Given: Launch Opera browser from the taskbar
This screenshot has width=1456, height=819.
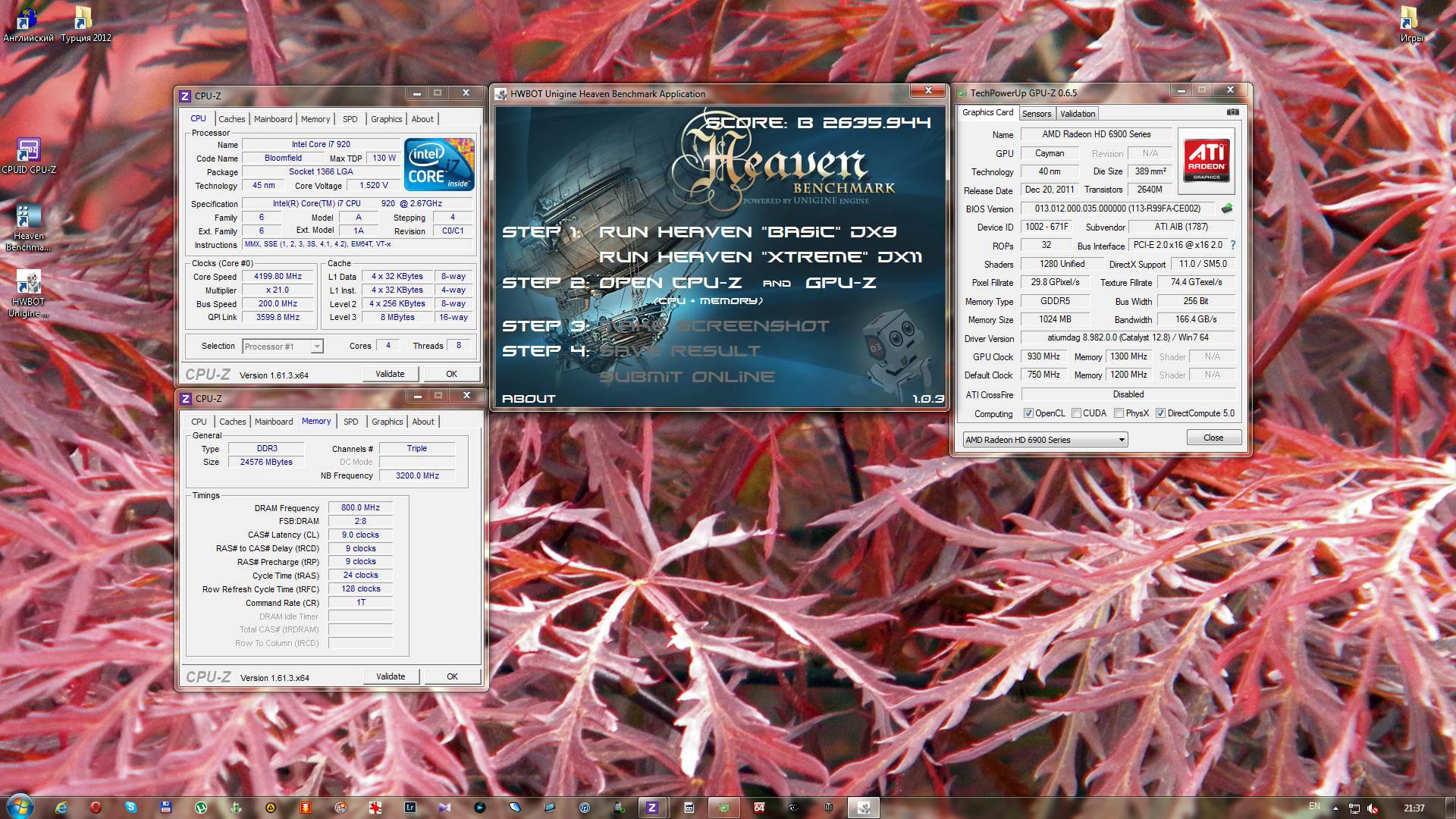Looking at the screenshot, I should (x=96, y=808).
